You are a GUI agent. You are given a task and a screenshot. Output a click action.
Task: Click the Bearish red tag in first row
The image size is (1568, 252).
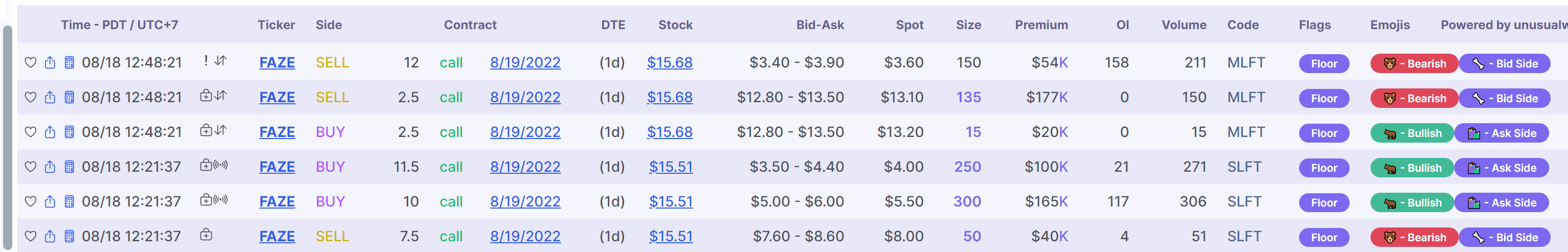point(1413,63)
